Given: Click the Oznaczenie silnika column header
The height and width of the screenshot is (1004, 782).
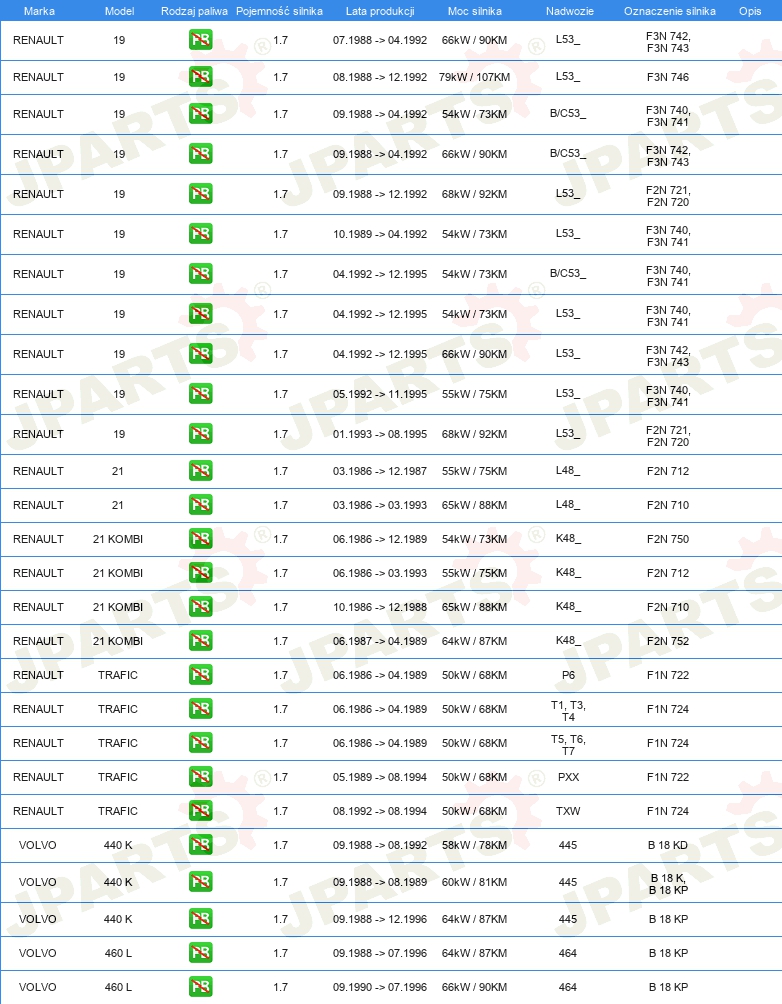Looking at the screenshot, I should tap(670, 11).
